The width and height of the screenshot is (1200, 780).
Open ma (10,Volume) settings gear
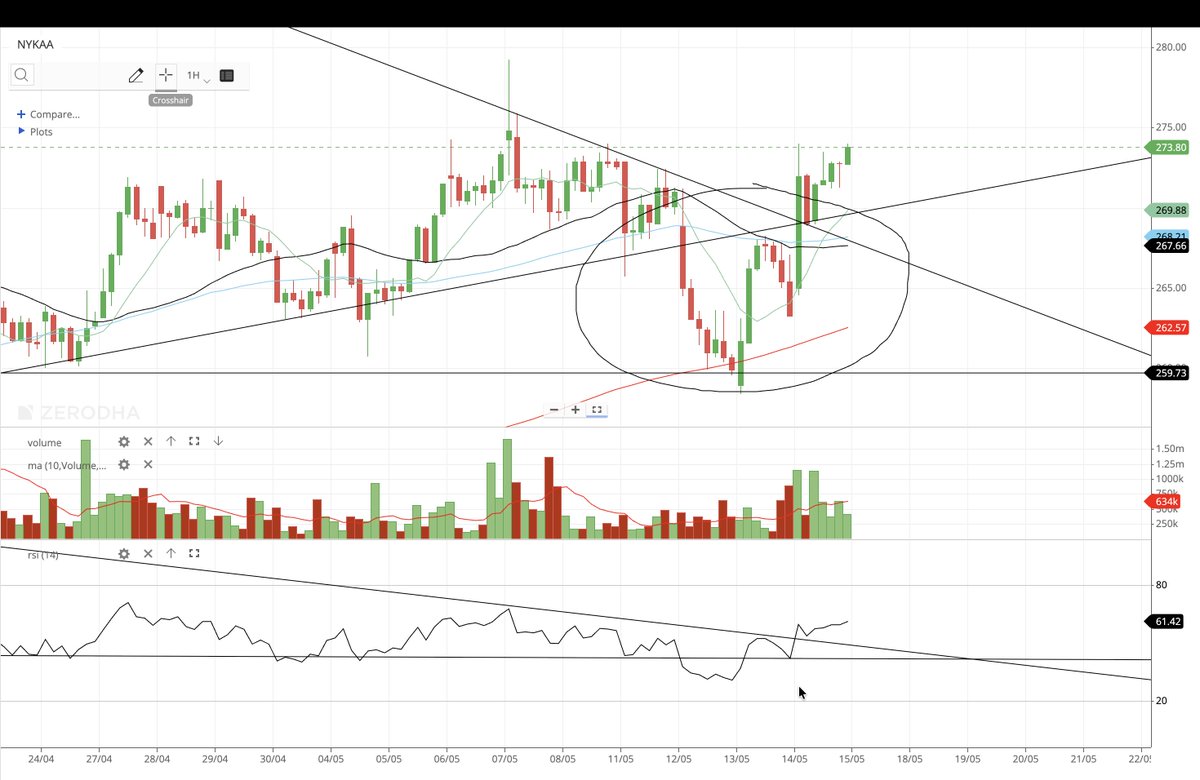[x=124, y=464]
